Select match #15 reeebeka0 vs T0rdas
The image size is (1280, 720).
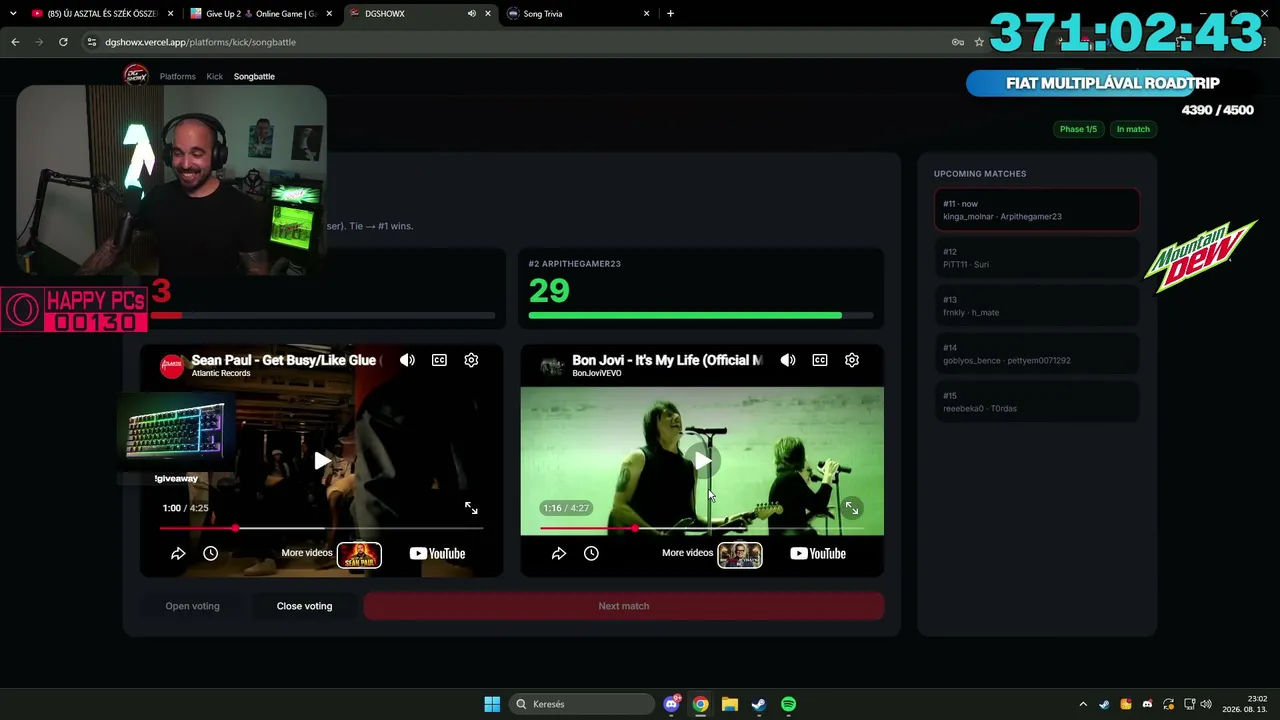(1037, 402)
